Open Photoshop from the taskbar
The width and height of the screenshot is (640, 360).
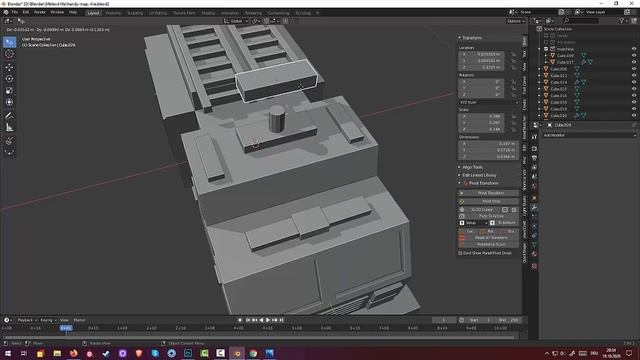(x=188, y=353)
